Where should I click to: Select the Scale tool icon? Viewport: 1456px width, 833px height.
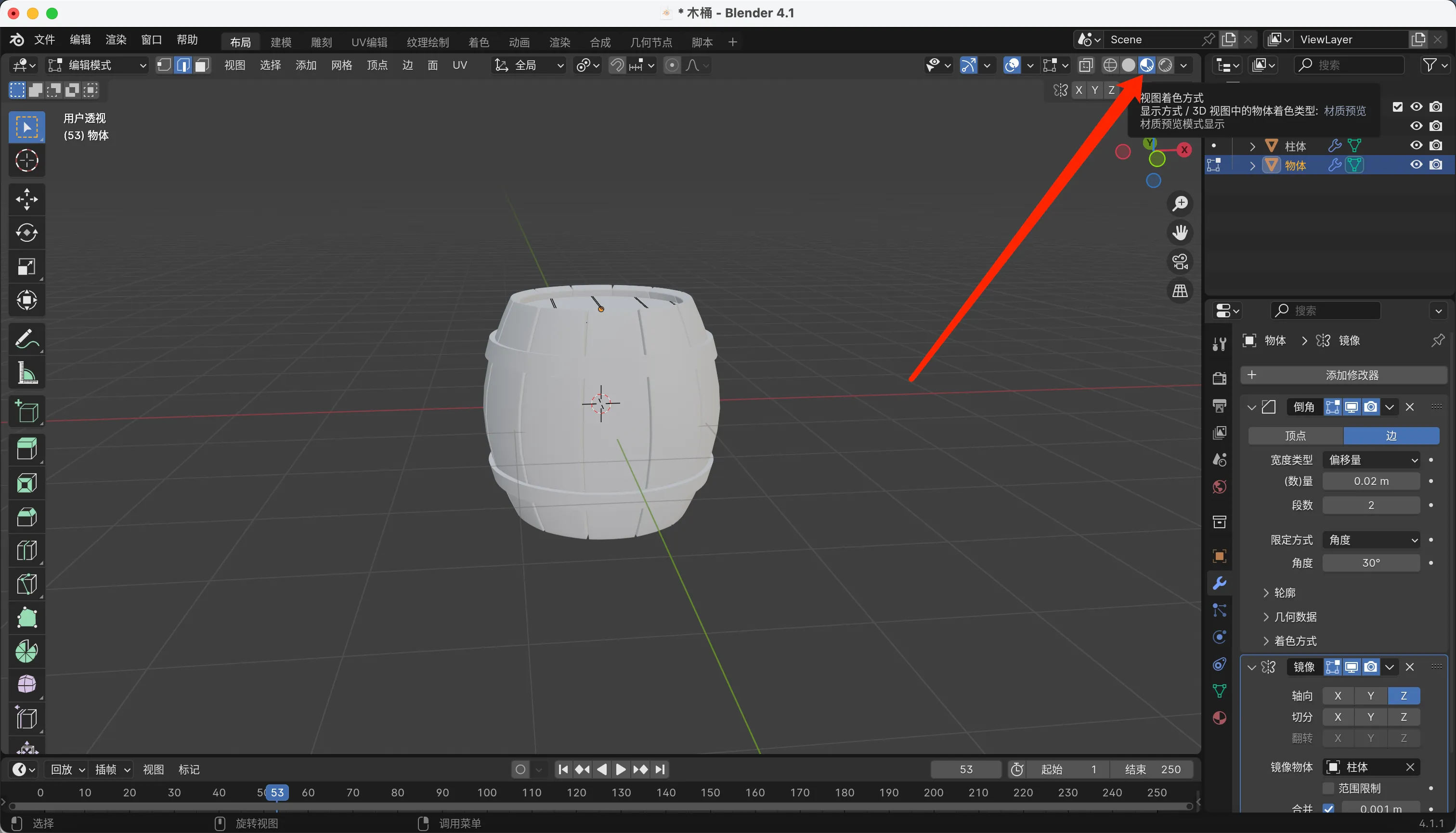(26, 267)
